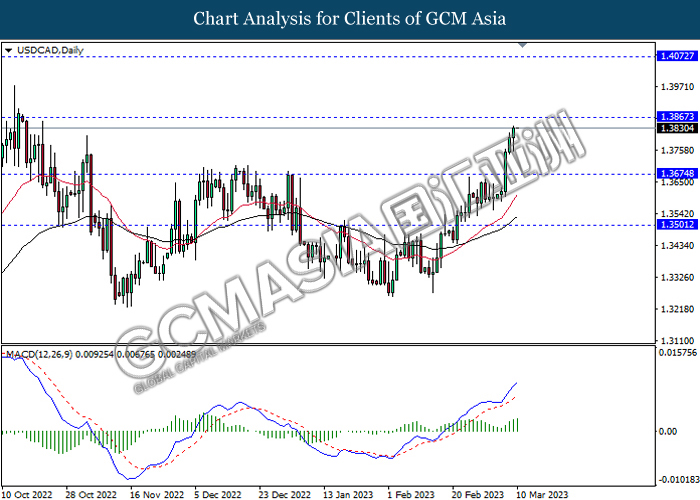Click the 1 Feb 2023 date label

tap(411, 495)
